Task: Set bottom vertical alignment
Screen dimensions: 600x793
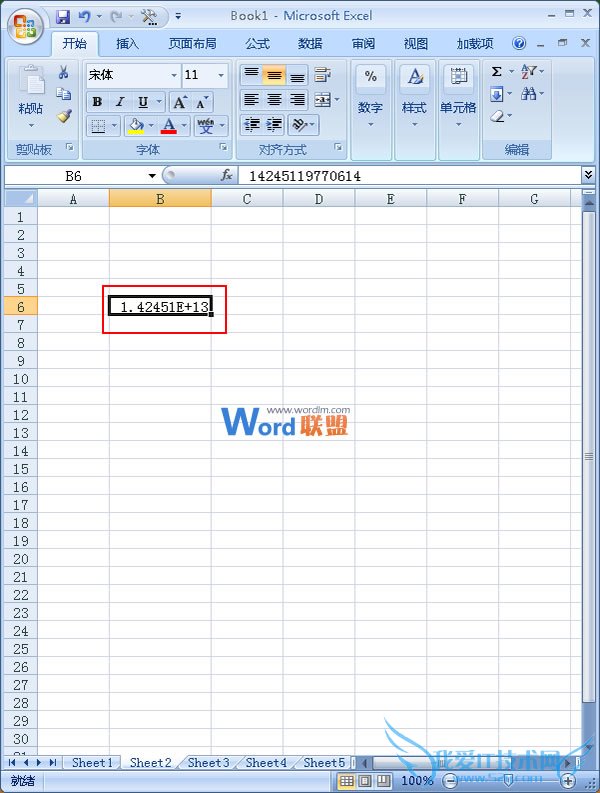Action: [297, 75]
